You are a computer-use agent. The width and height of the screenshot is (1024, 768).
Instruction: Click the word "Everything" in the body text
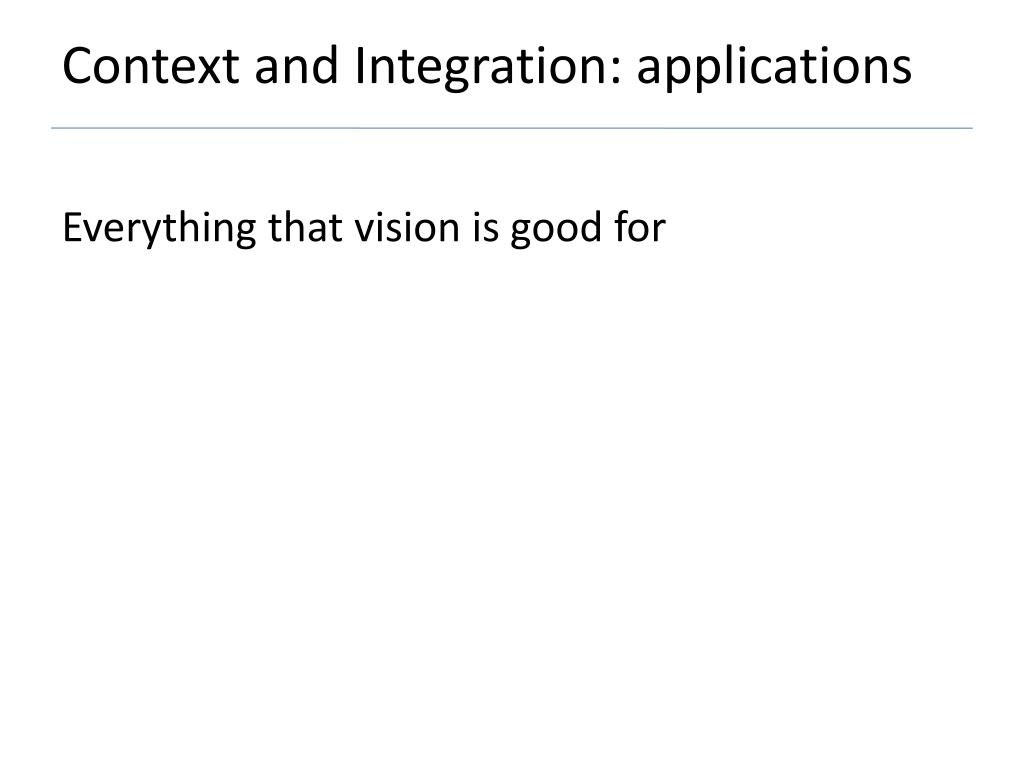click(159, 229)
